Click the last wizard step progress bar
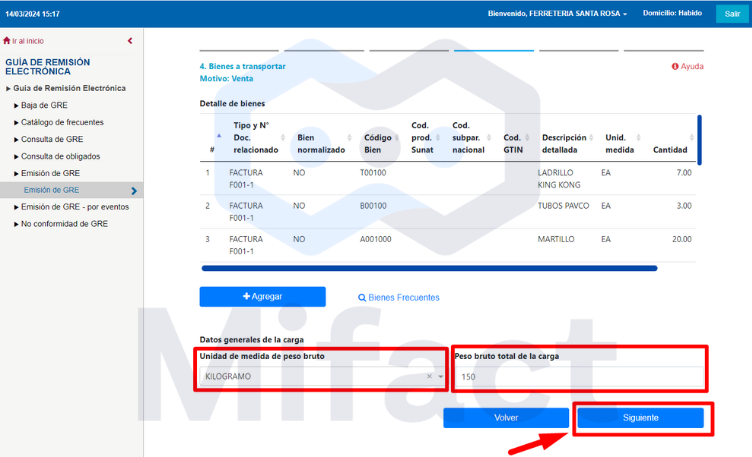 click(x=664, y=50)
